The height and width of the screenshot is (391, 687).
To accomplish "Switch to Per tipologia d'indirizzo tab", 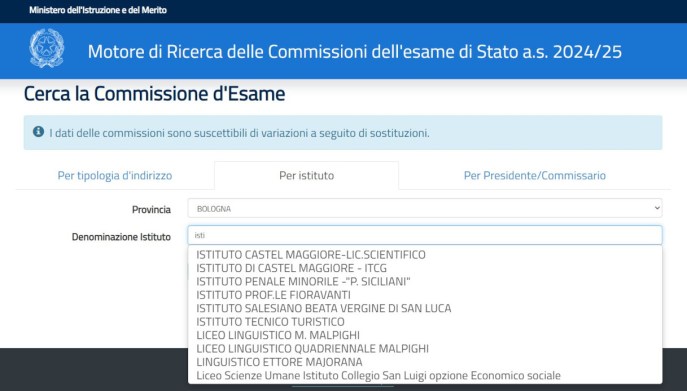I will click(x=115, y=175).
